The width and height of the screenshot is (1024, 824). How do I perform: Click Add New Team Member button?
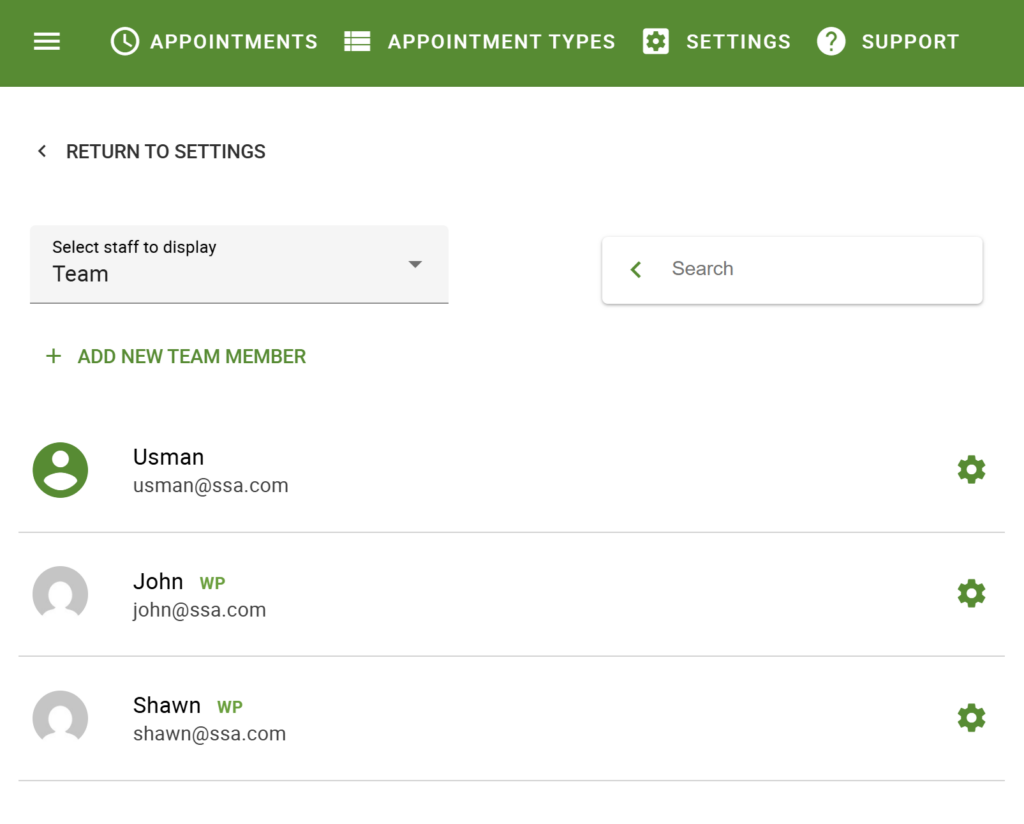(x=176, y=357)
